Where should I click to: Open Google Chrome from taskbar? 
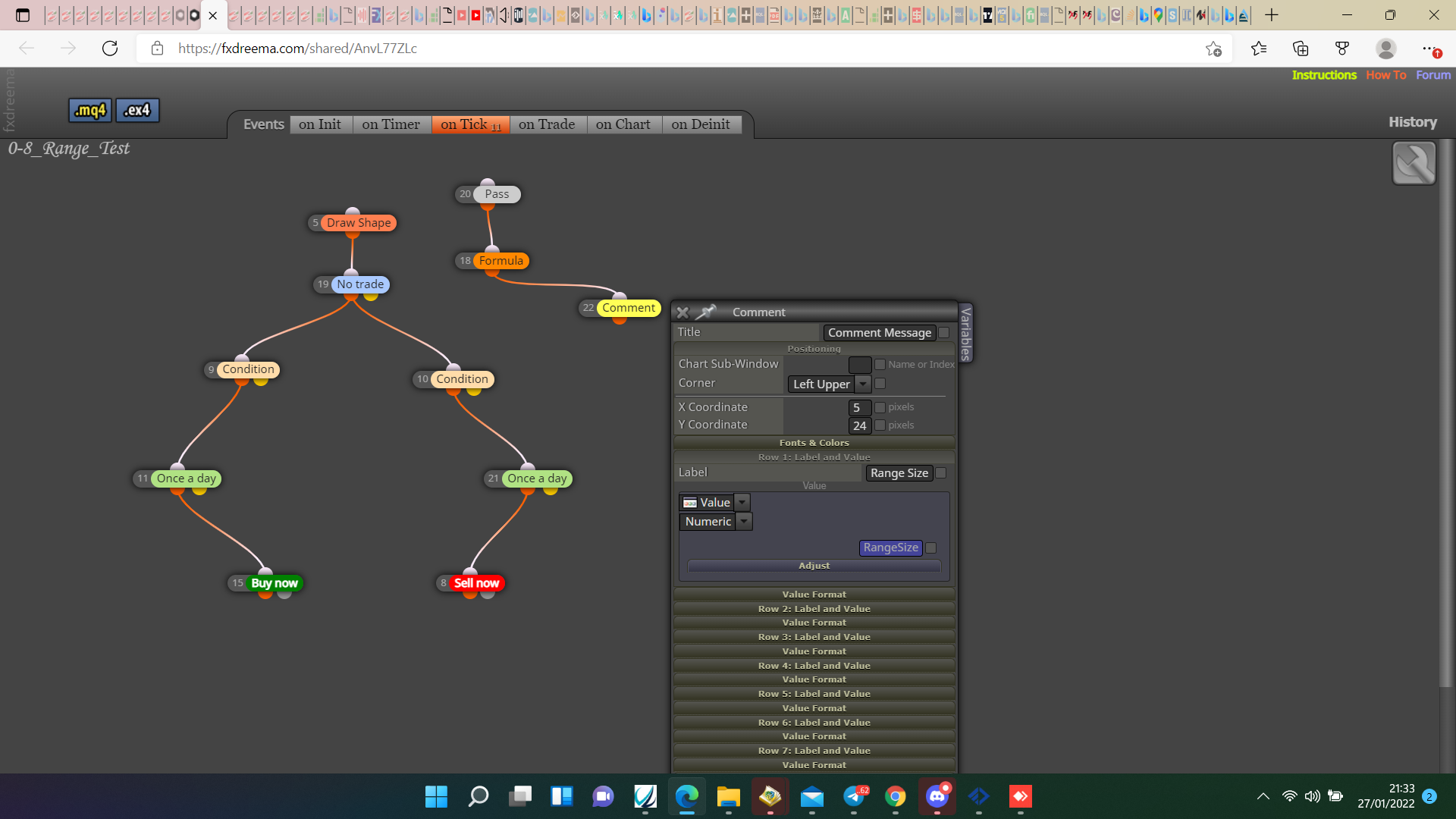(x=896, y=796)
